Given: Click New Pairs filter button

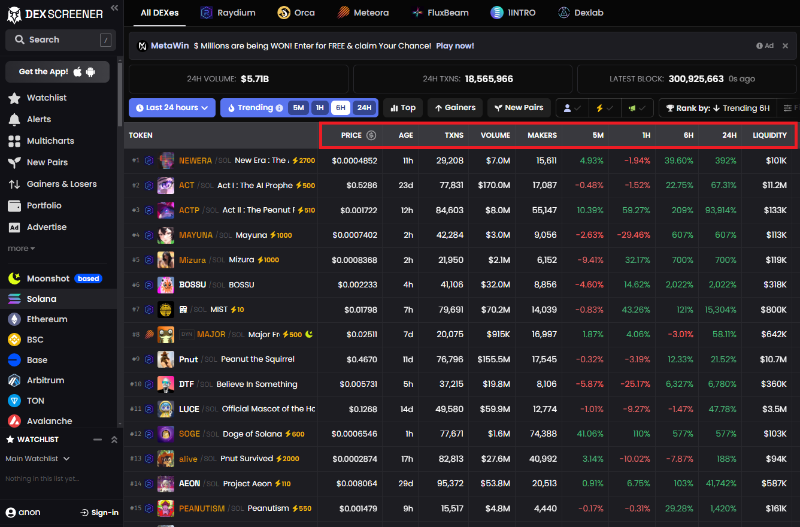Looking at the screenshot, I should pos(519,108).
